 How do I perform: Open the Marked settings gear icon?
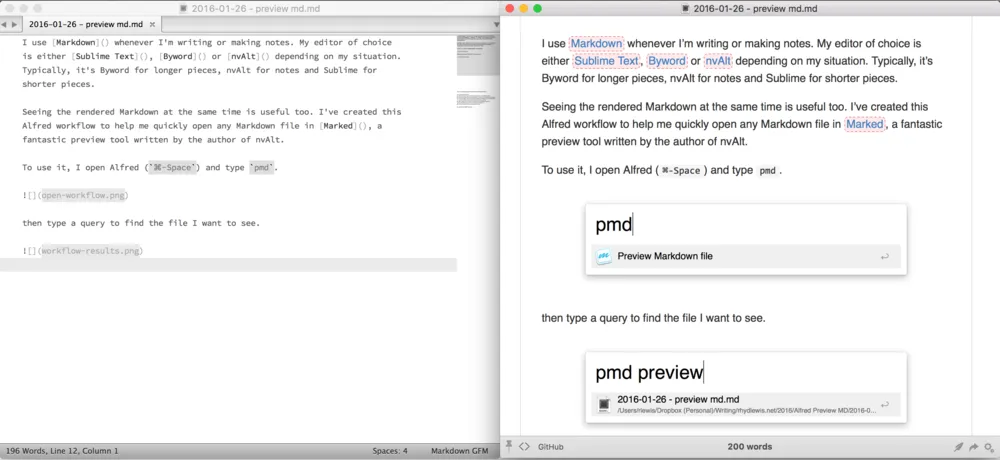[x=989, y=447]
